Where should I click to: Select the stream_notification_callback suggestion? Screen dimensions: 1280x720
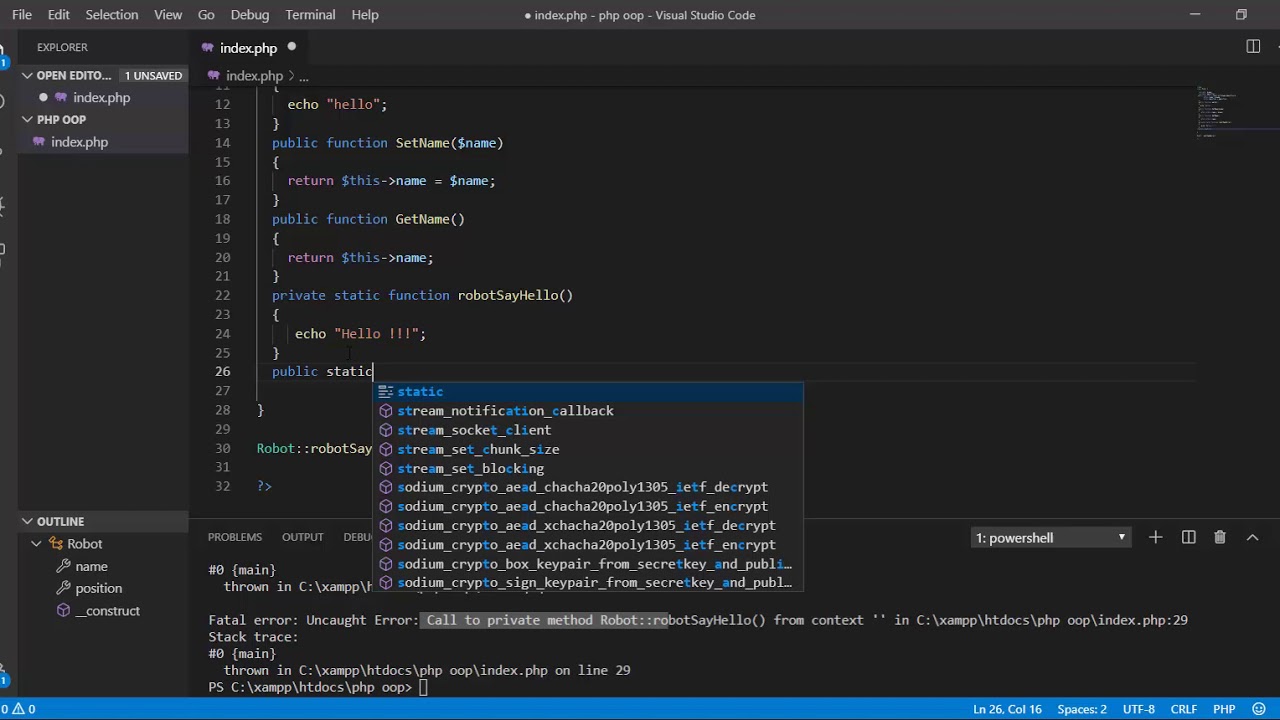pyautogui.click(x=589, y=411)
